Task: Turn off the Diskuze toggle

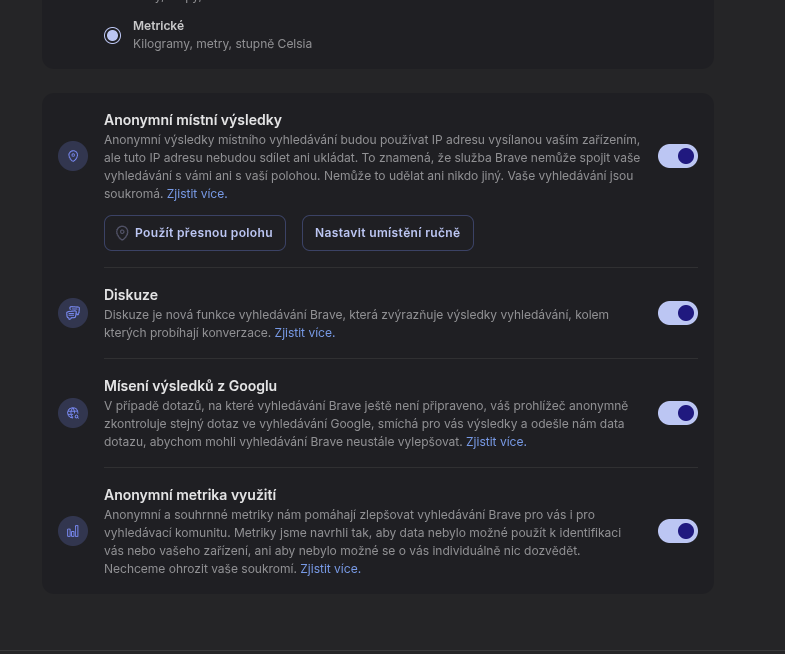Action: point(677,313)
